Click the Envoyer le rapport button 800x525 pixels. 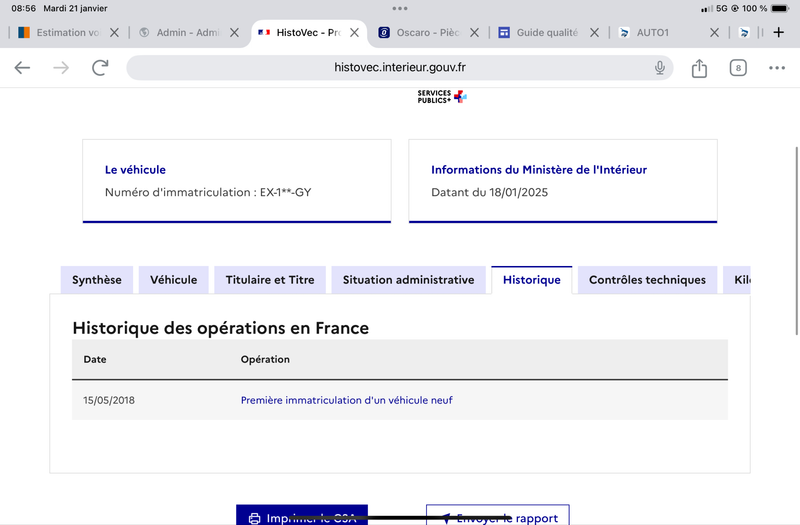[498, 515]
